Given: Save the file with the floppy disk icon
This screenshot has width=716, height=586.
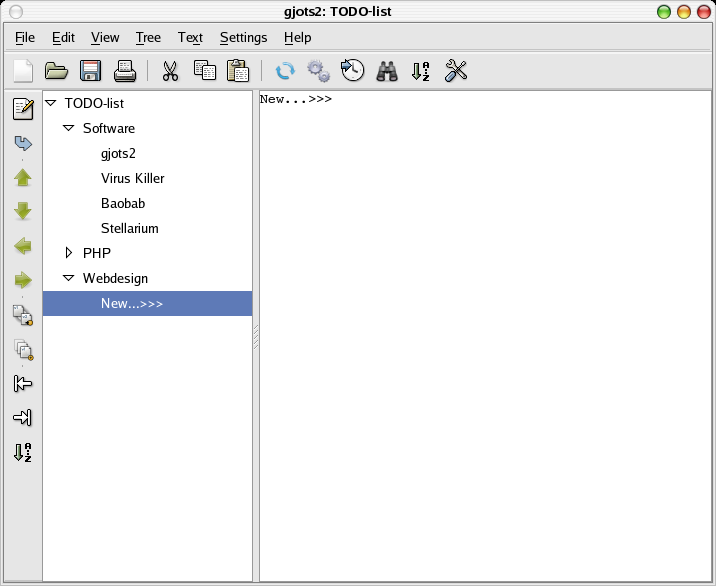Looking at the screenshot, I should click(90, 71).
